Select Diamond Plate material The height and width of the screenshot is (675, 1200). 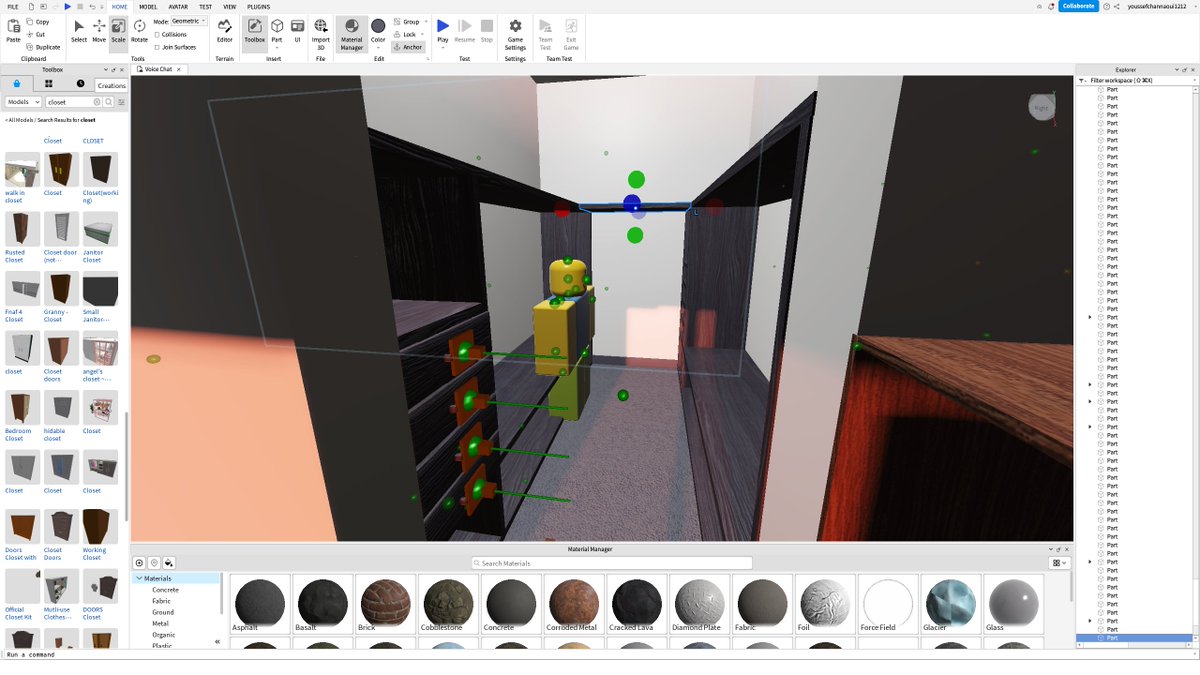[700, 604]
